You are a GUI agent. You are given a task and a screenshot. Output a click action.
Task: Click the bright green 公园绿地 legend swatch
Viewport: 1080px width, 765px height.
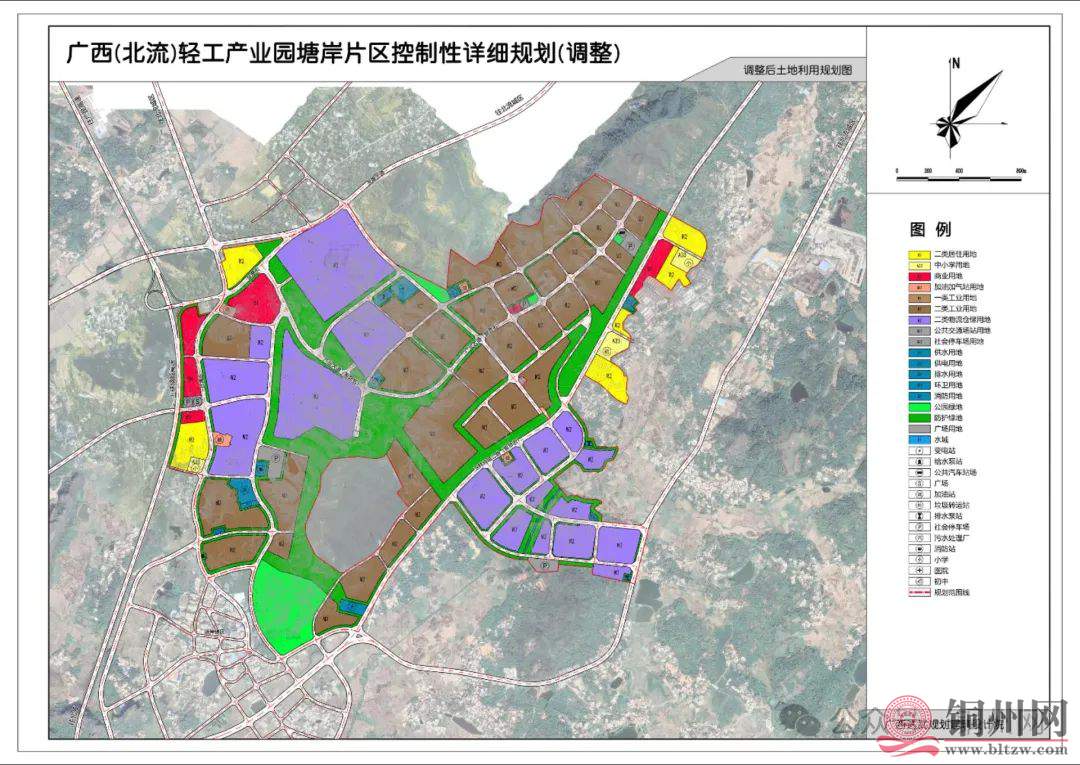[919, 406]
